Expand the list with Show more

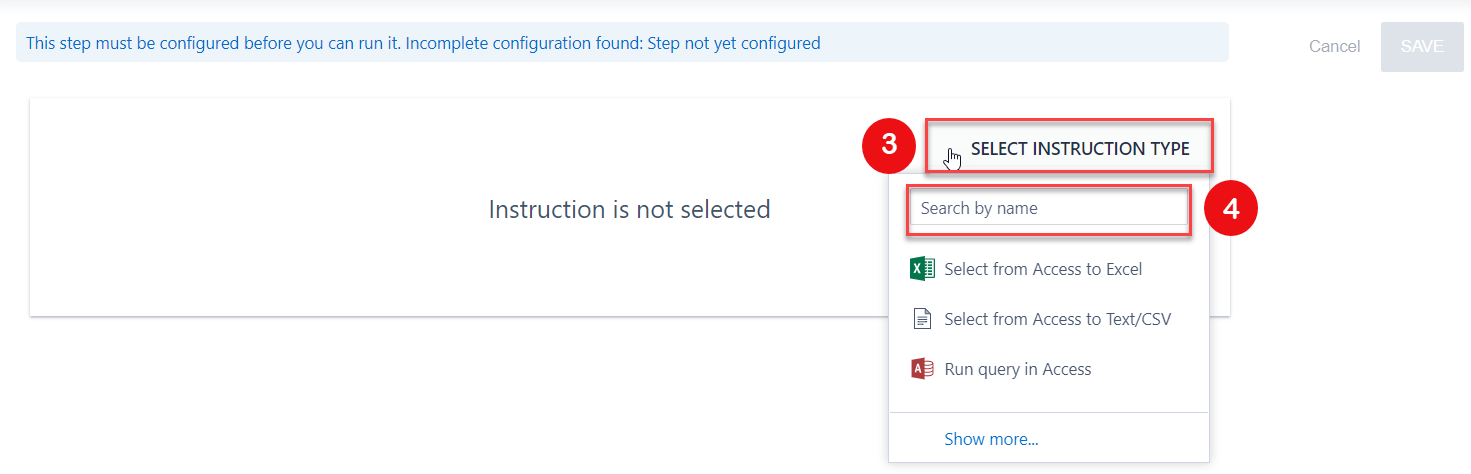(x=991, y=439)
